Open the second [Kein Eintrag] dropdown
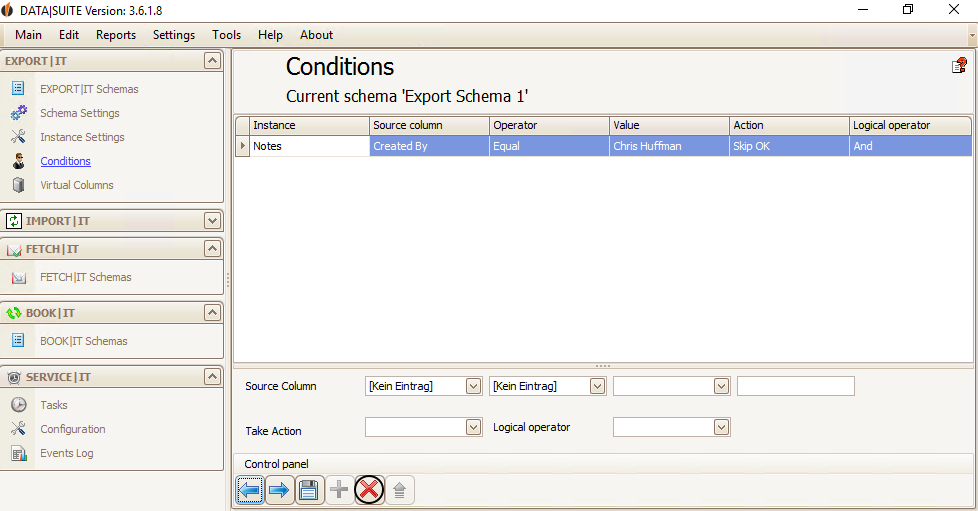Image resolution: width=978 pixels, height=511 pixels. pyautogui.click(x=597, y=386)
